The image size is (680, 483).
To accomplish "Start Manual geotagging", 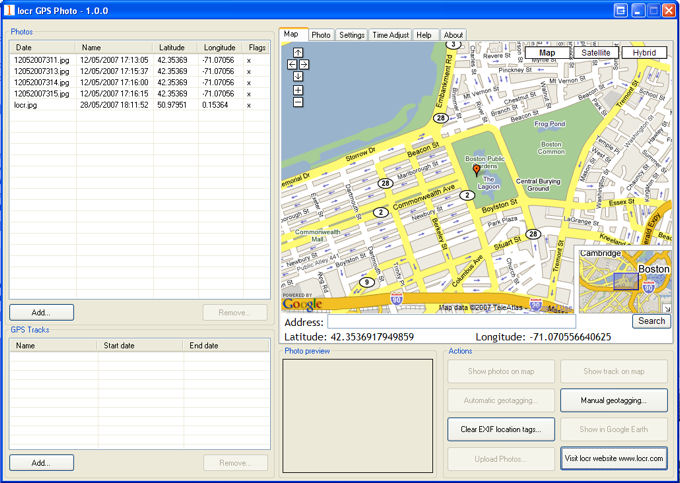I will click(x=614, y=400).
